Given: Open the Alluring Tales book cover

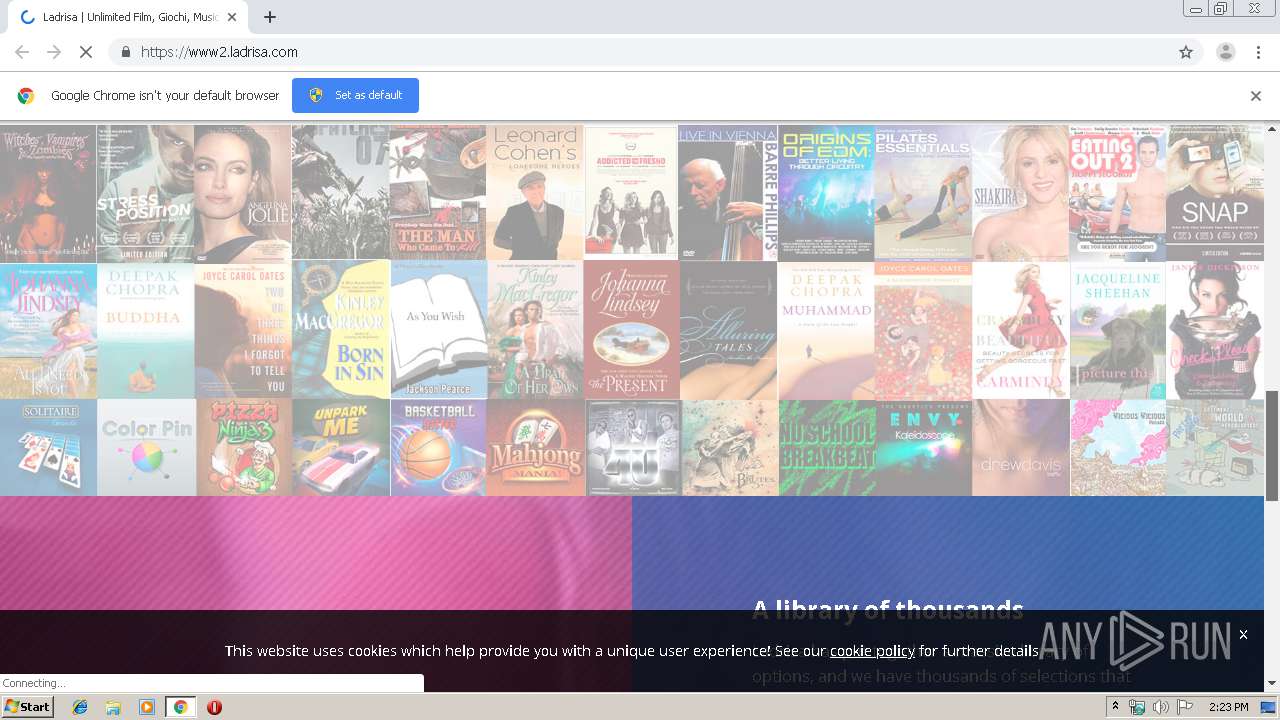Looking at the screenshot, I should [x=728, y=331].
